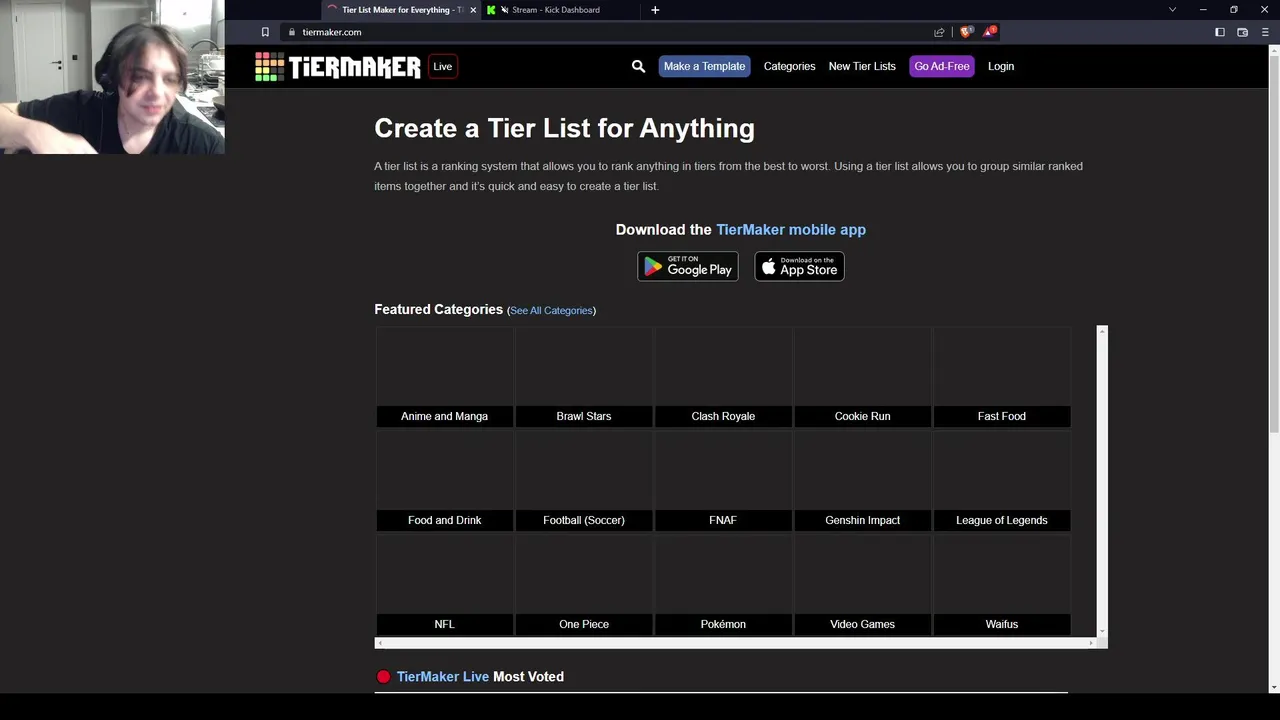
Task: Open the Brave Shields lion icon
Action: tap(966, 32)
